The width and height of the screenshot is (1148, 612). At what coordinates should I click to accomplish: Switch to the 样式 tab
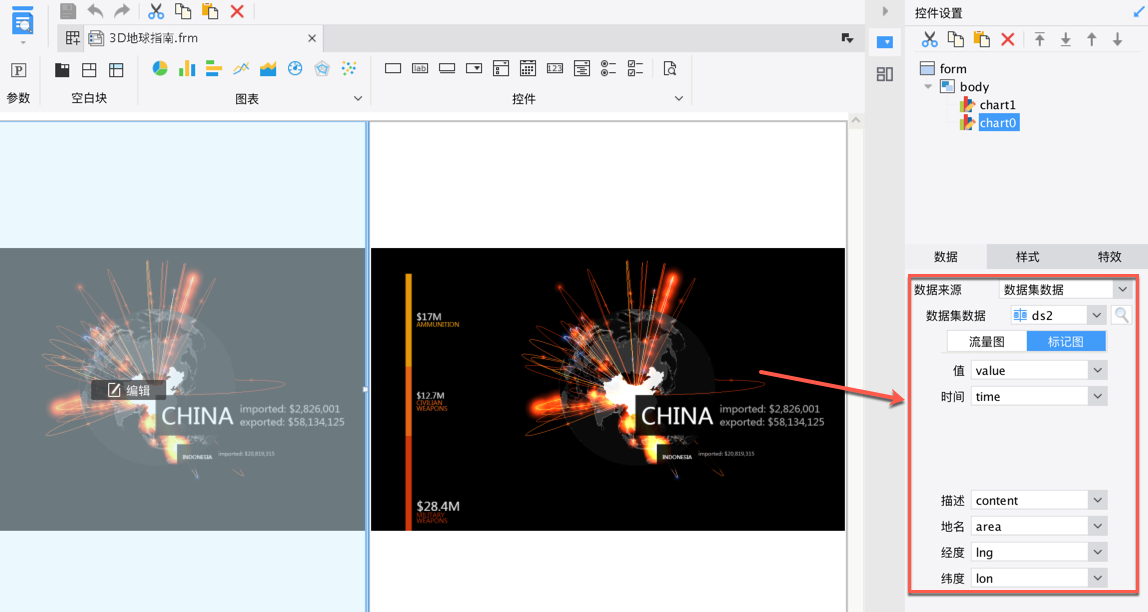1027,256
